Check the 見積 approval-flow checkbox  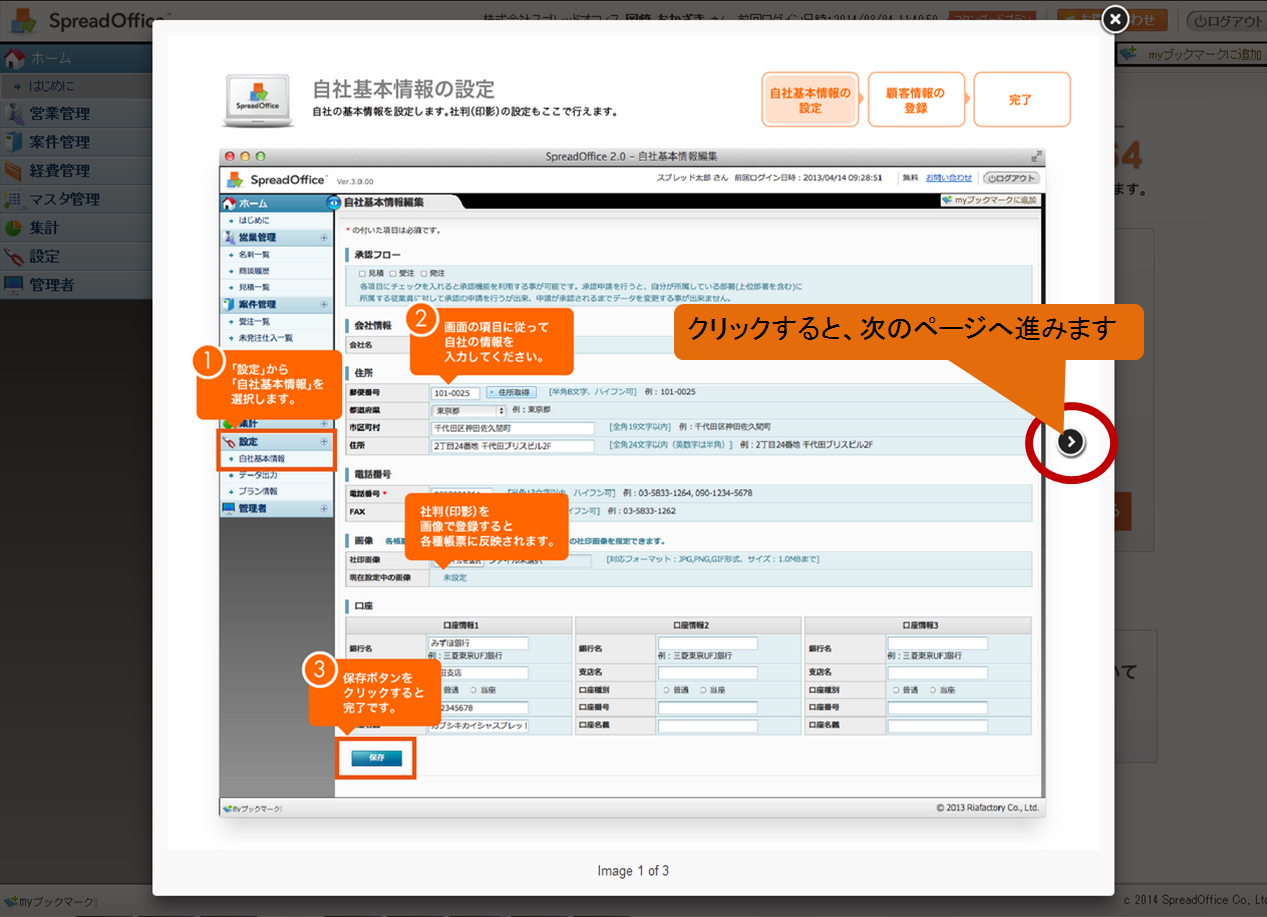coord(362,273)
